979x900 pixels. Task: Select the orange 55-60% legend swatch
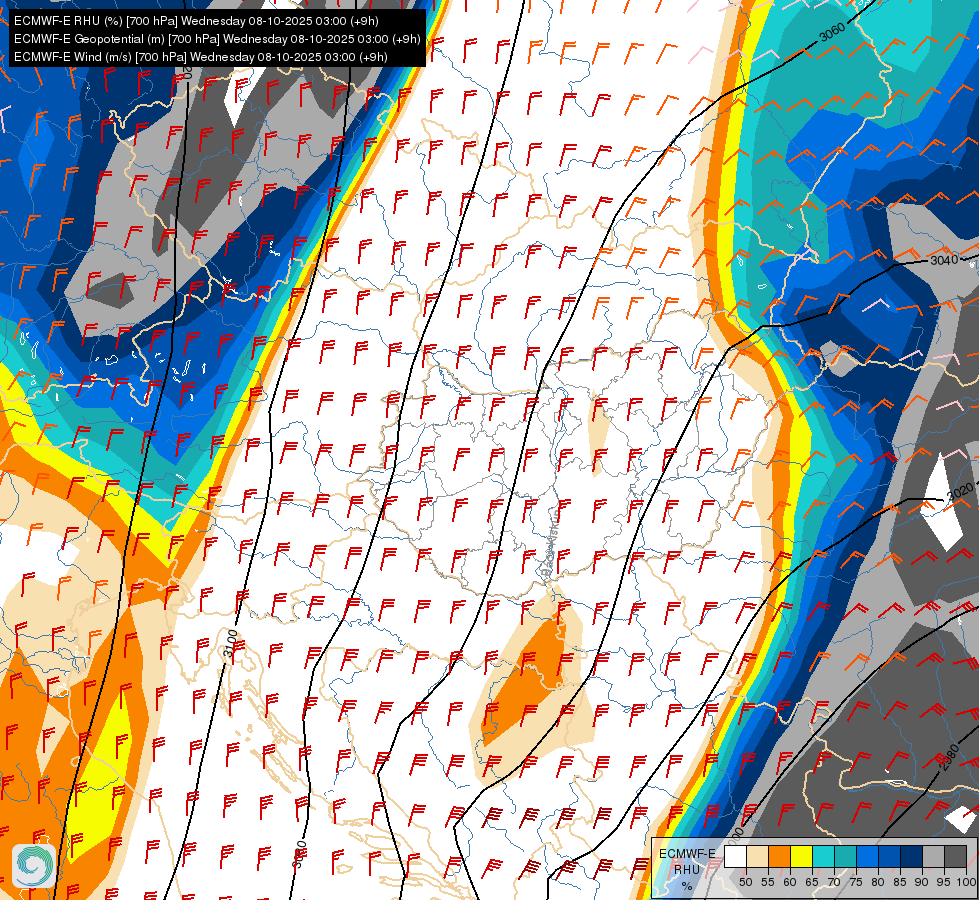779,856
